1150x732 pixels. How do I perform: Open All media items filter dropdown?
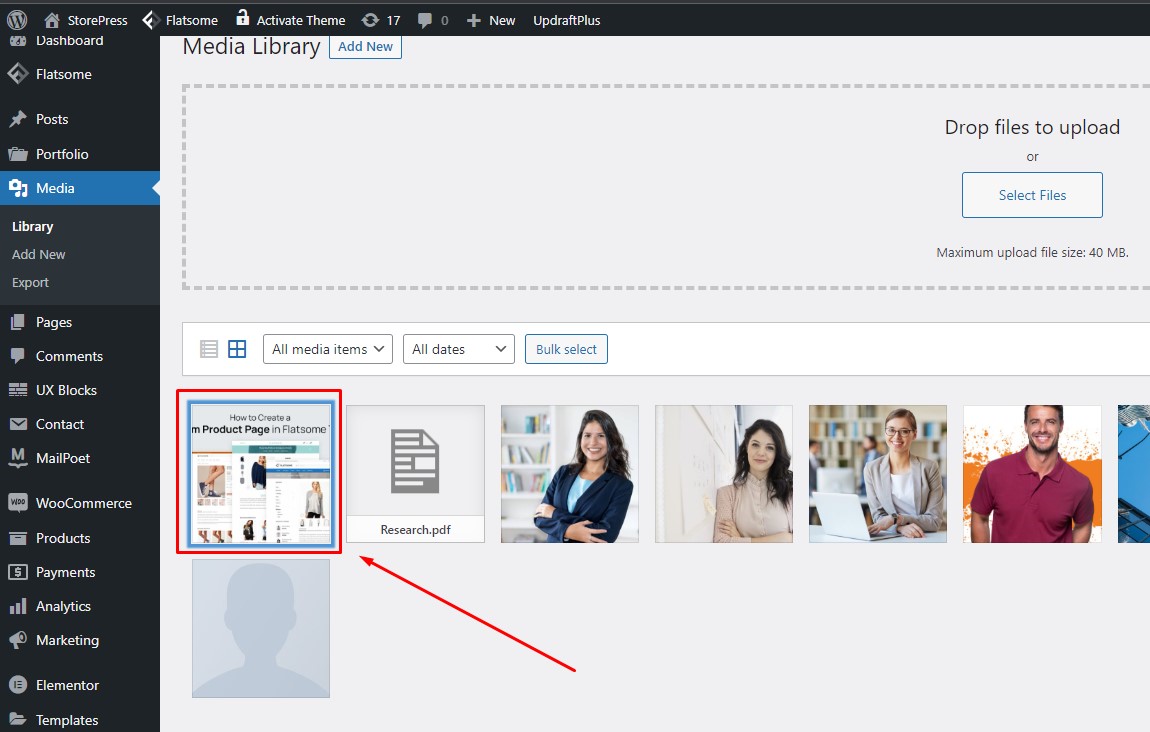(x=328, y=349)
